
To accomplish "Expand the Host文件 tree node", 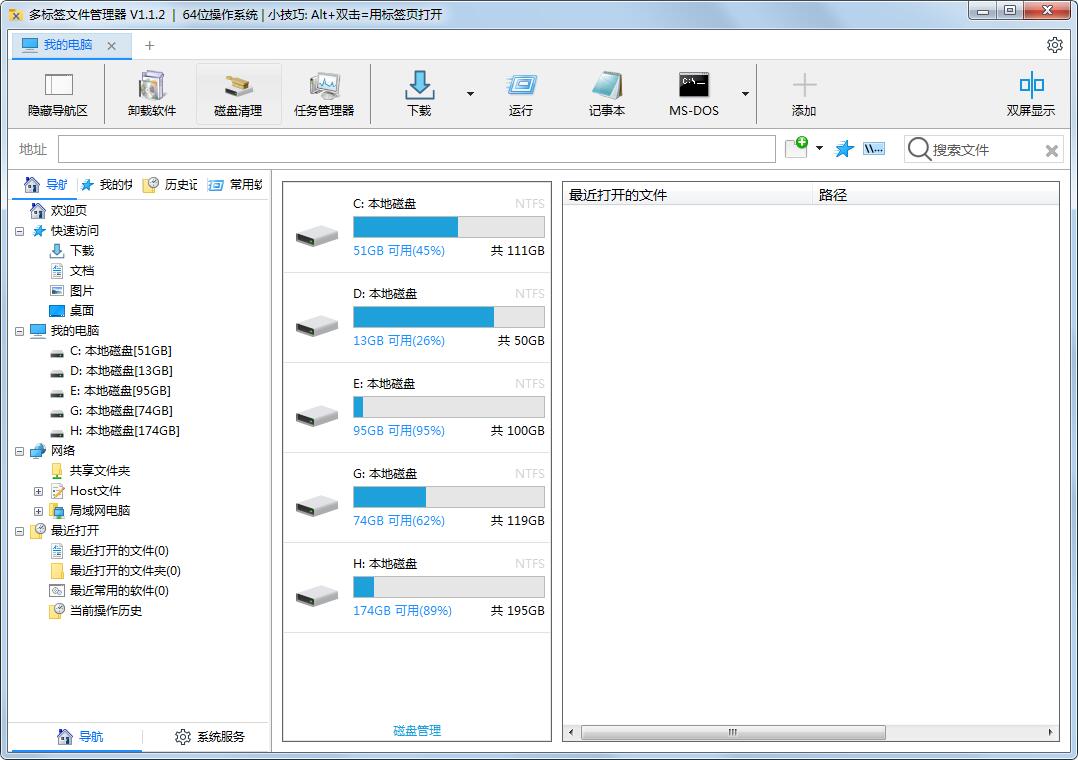I will click(x=37, y=490).
